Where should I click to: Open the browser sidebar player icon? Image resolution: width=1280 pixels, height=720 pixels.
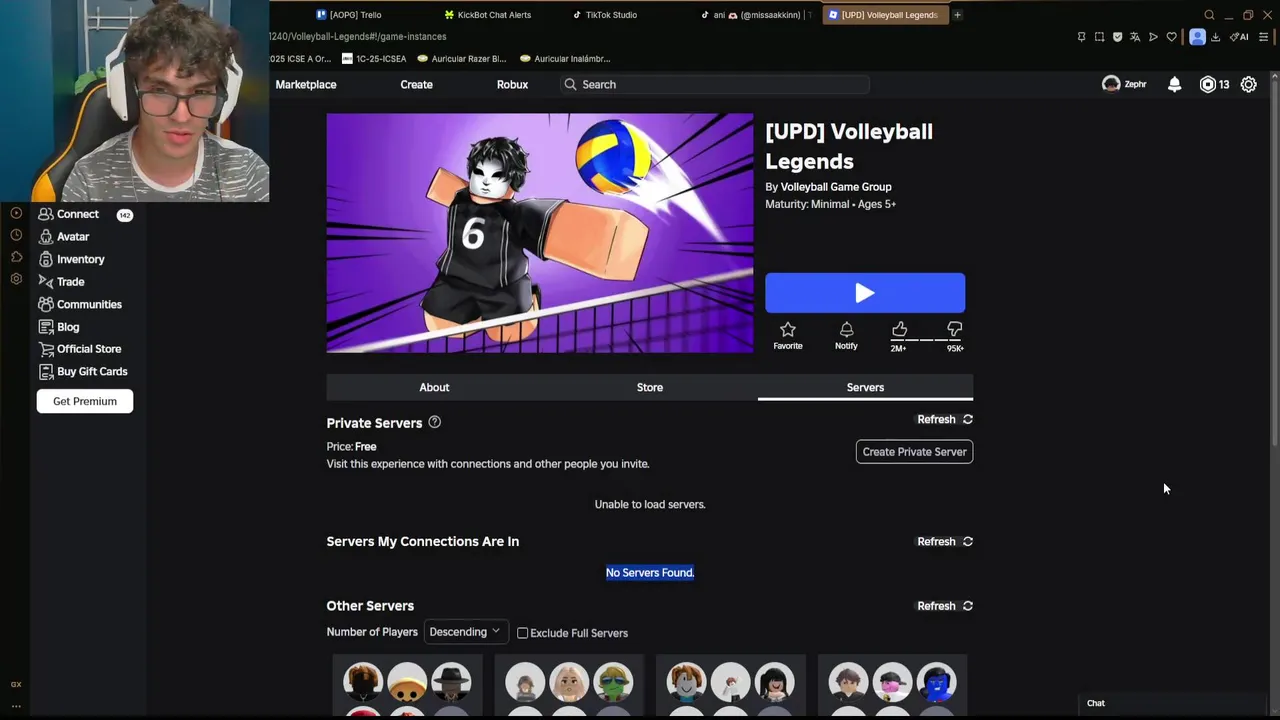tap(16, 213)
